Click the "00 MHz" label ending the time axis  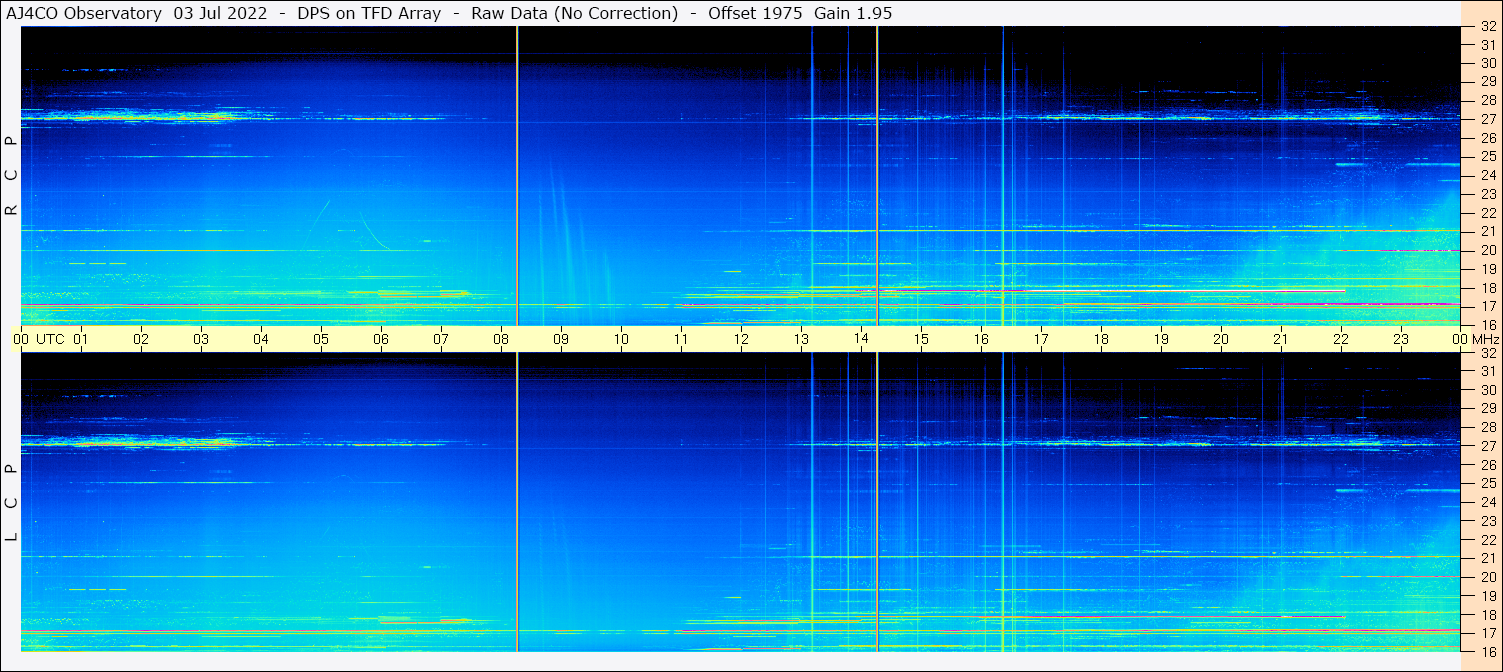[x=1475, y=339]
